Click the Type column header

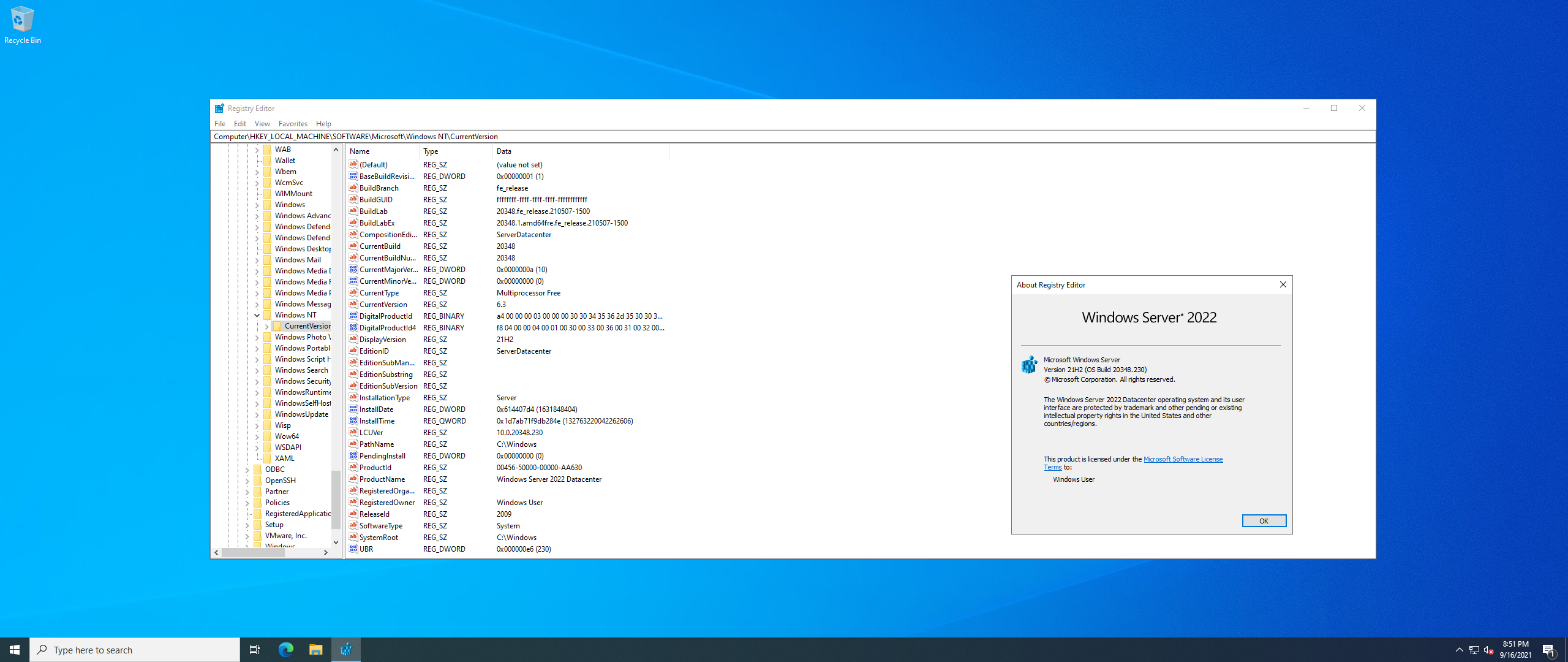456,151
